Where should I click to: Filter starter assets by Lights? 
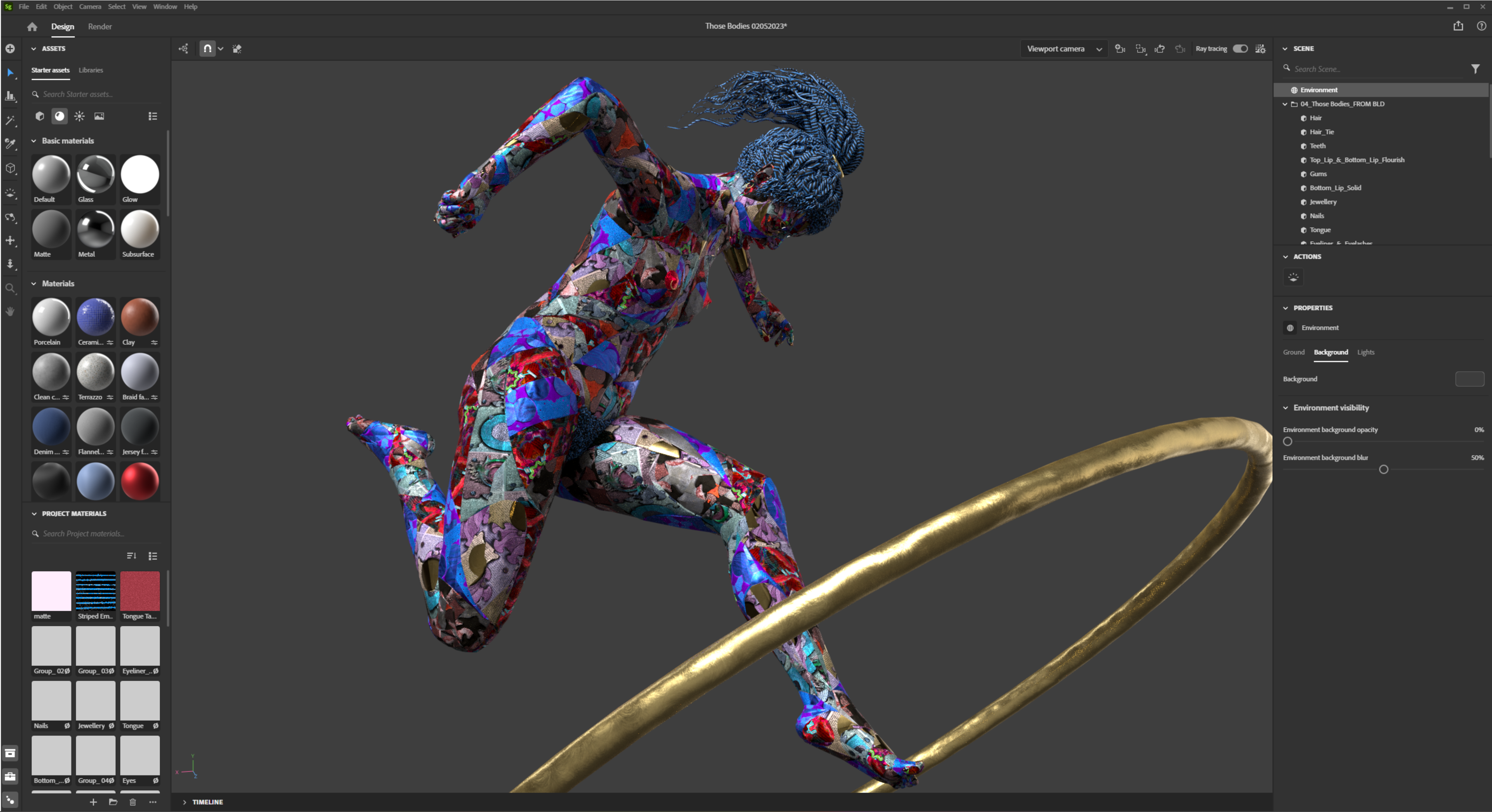79,117
